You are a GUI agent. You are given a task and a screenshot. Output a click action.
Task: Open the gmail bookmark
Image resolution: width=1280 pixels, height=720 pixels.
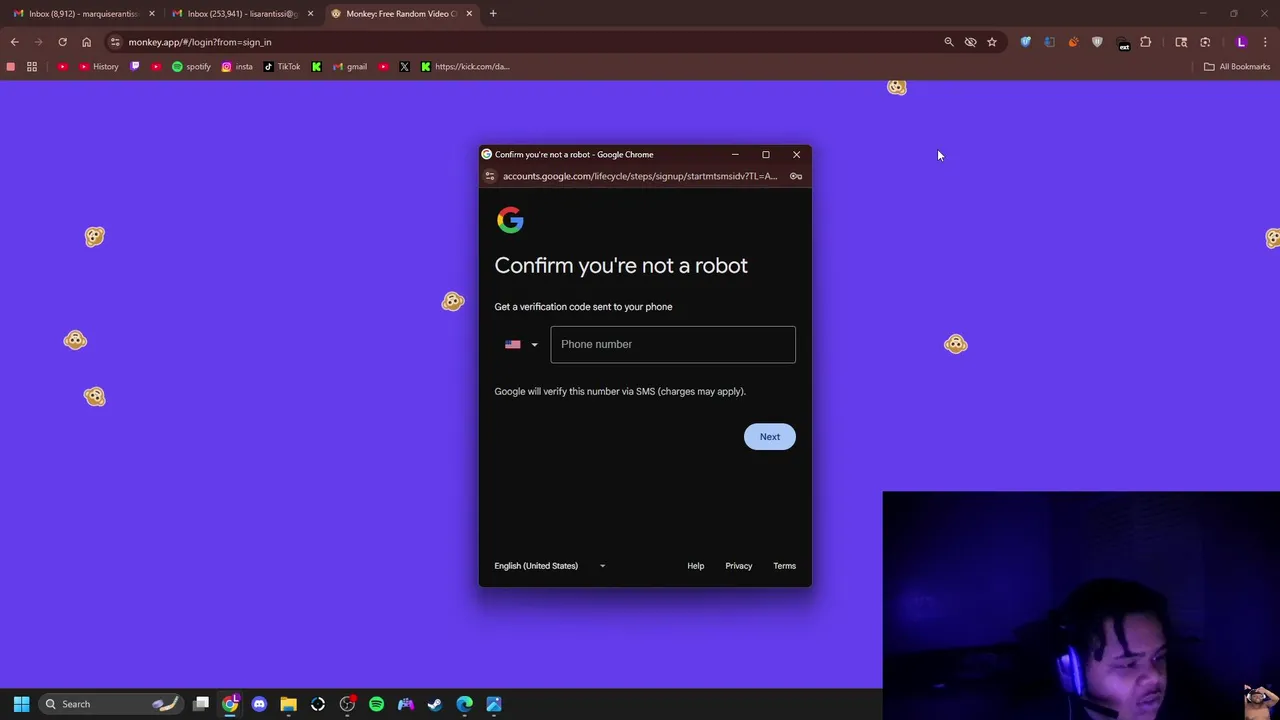click(x=350, y=67)
